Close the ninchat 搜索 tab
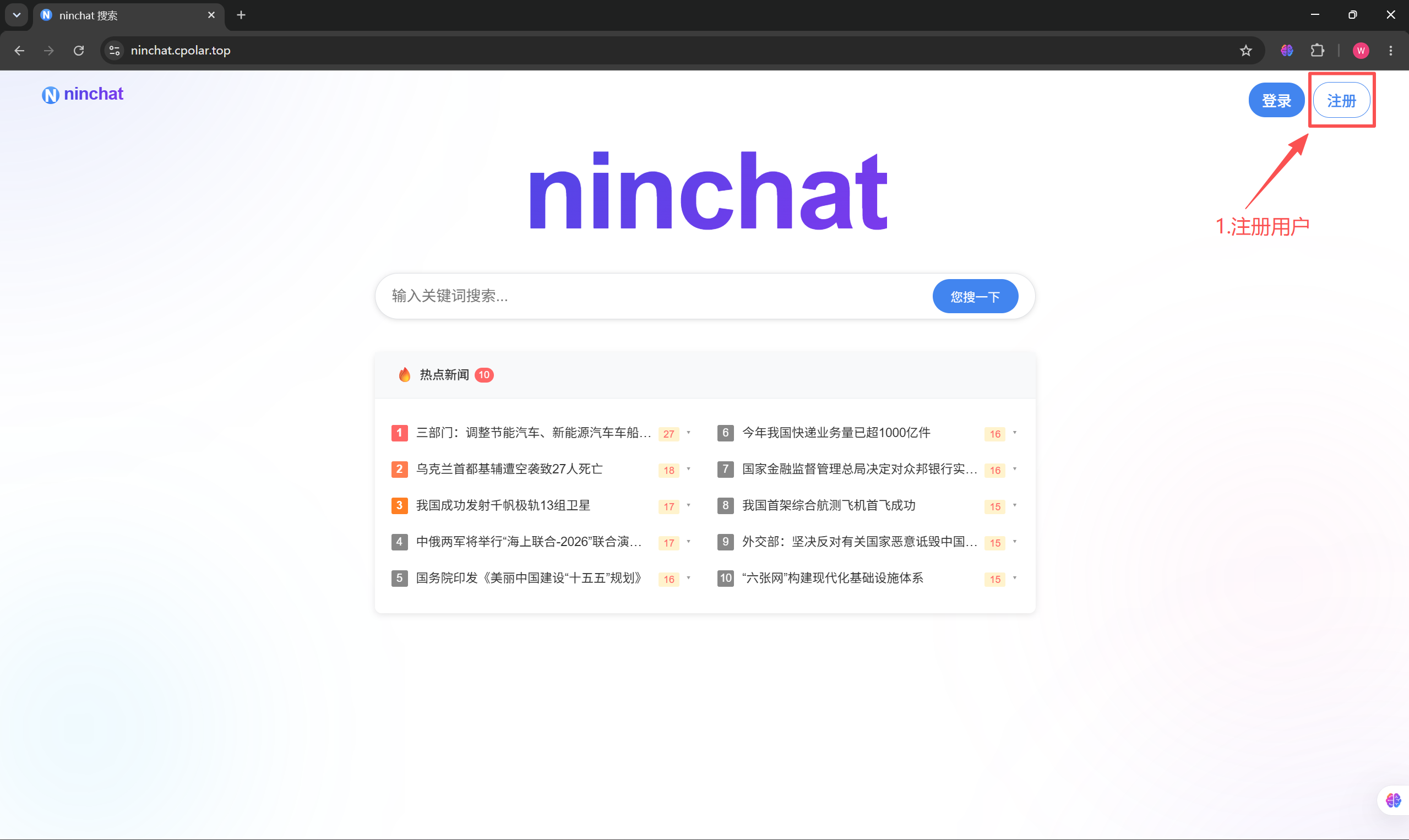The image size is (1409, 840). tap(212, 15)
